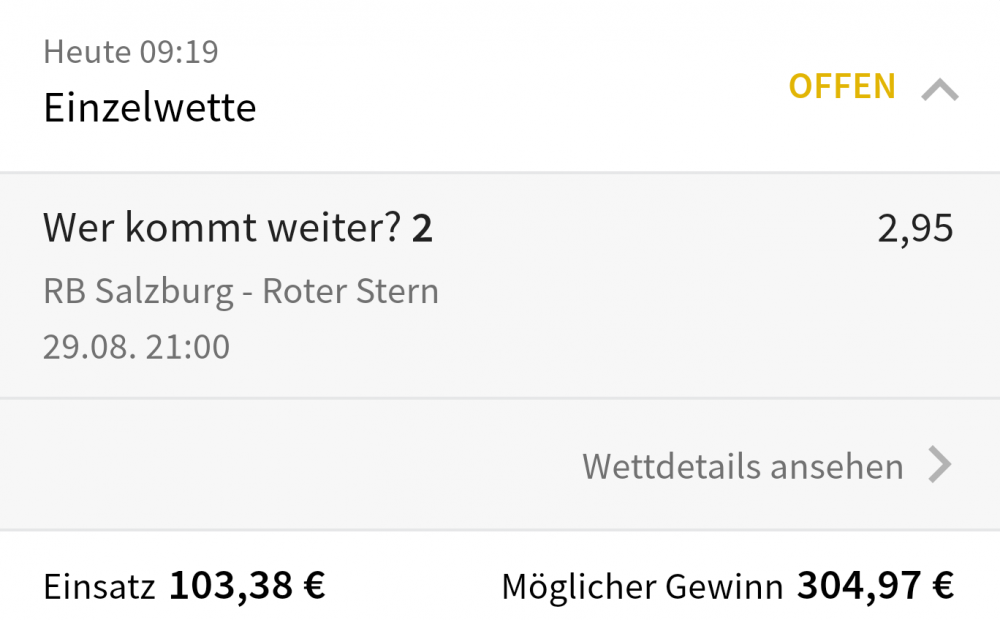Click the right arrow next to Wettdetails ansehen

pos(940,465)
